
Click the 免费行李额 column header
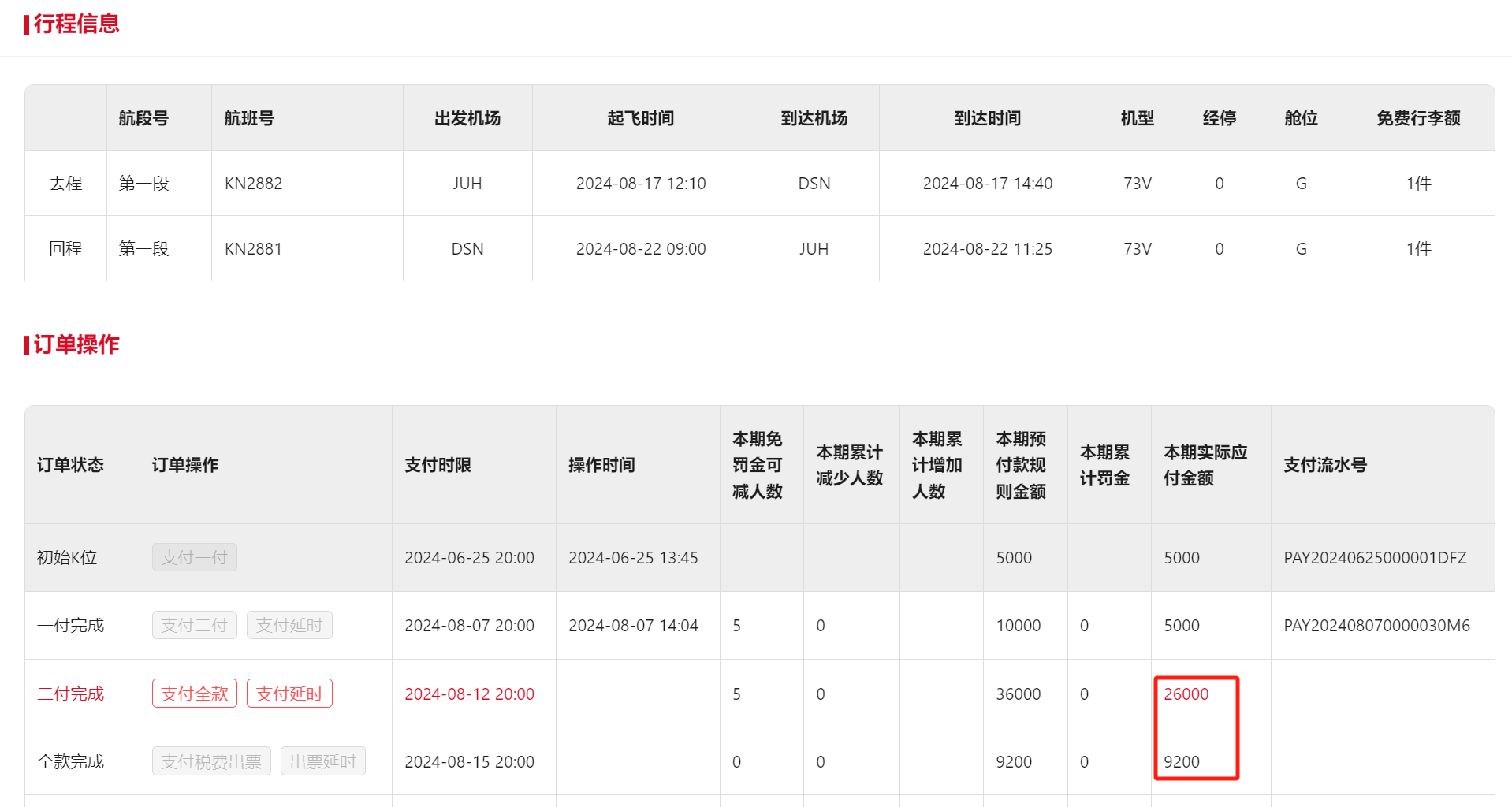1417,118
